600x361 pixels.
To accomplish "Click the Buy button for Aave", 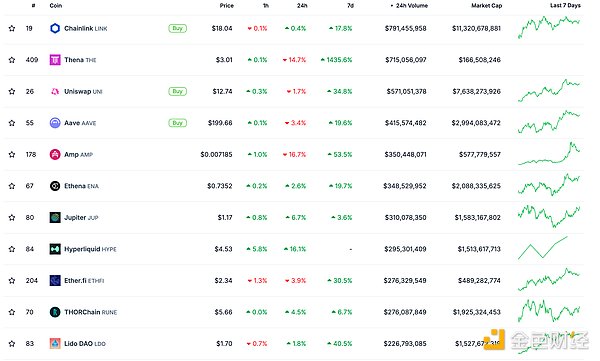I will point(178,123).
